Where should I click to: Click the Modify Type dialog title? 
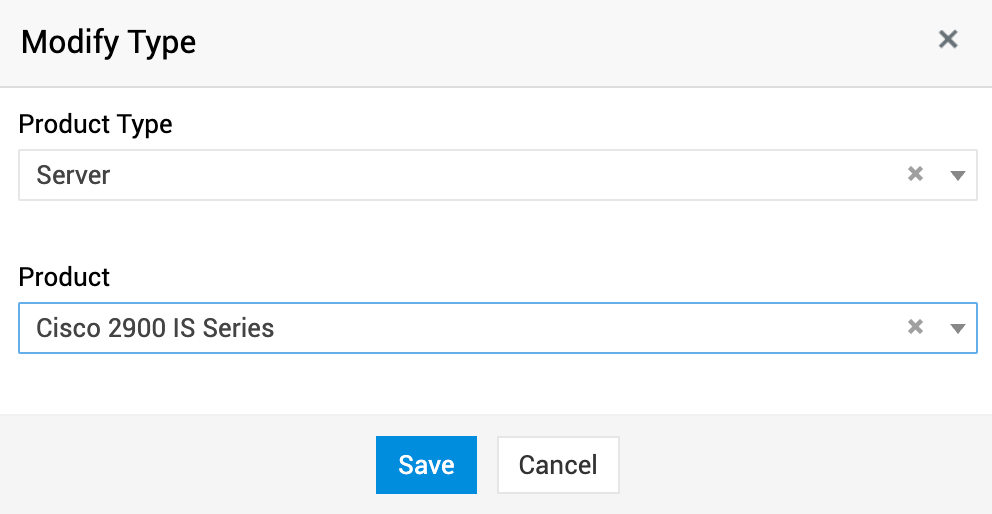tap(108, 42)
